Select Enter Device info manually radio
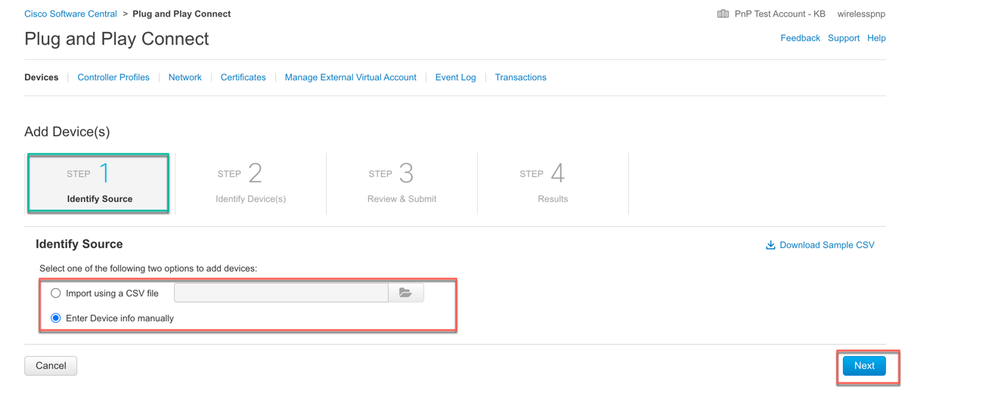Viewport: 998px width, 413px height. pyautogui.click(x=55, y=318)
